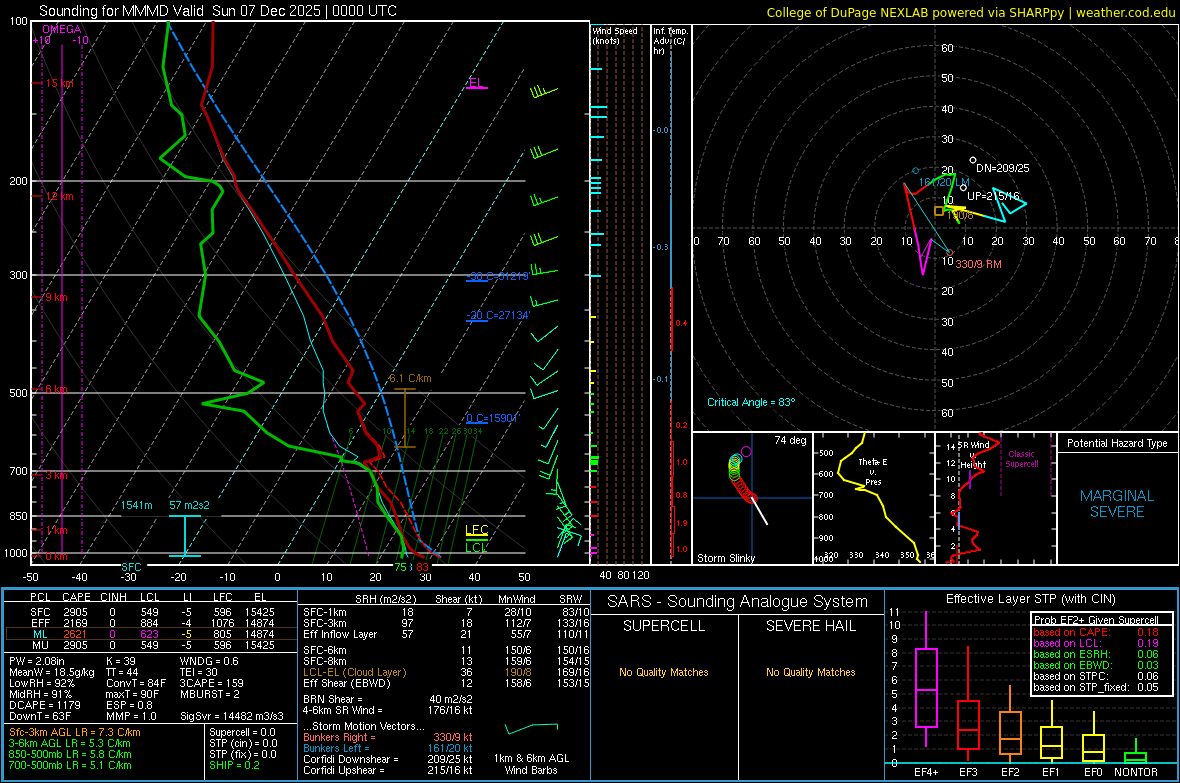This screenshot has height=783, width=1180.
Task: Click the 'Theta-E v. Pres' plot label
Action: tap(873, 471)
